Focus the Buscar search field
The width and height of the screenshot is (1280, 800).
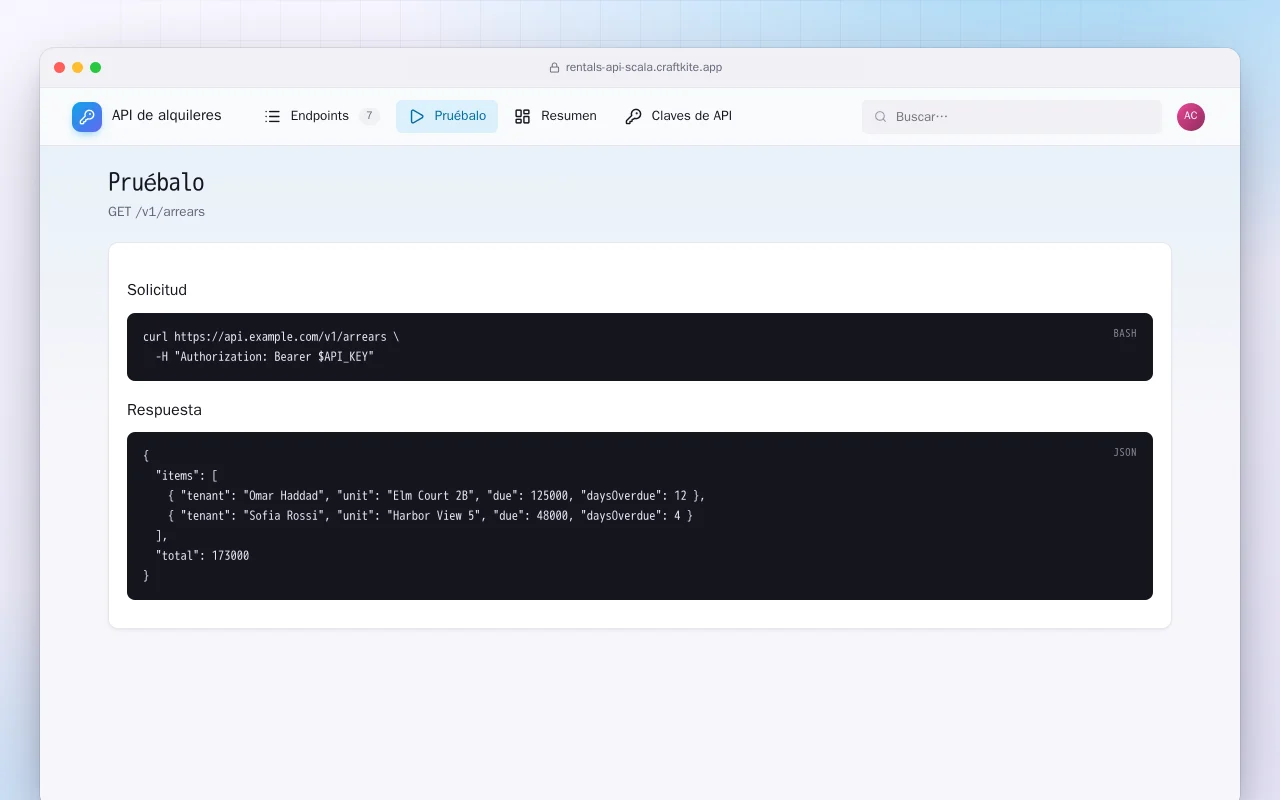(x=1012, y=117)
